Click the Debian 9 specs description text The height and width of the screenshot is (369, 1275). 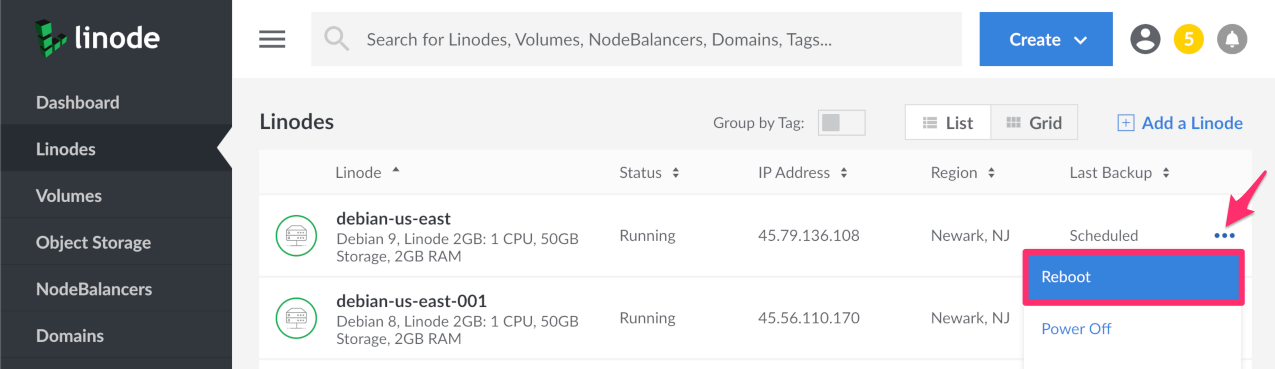point(457,248)
